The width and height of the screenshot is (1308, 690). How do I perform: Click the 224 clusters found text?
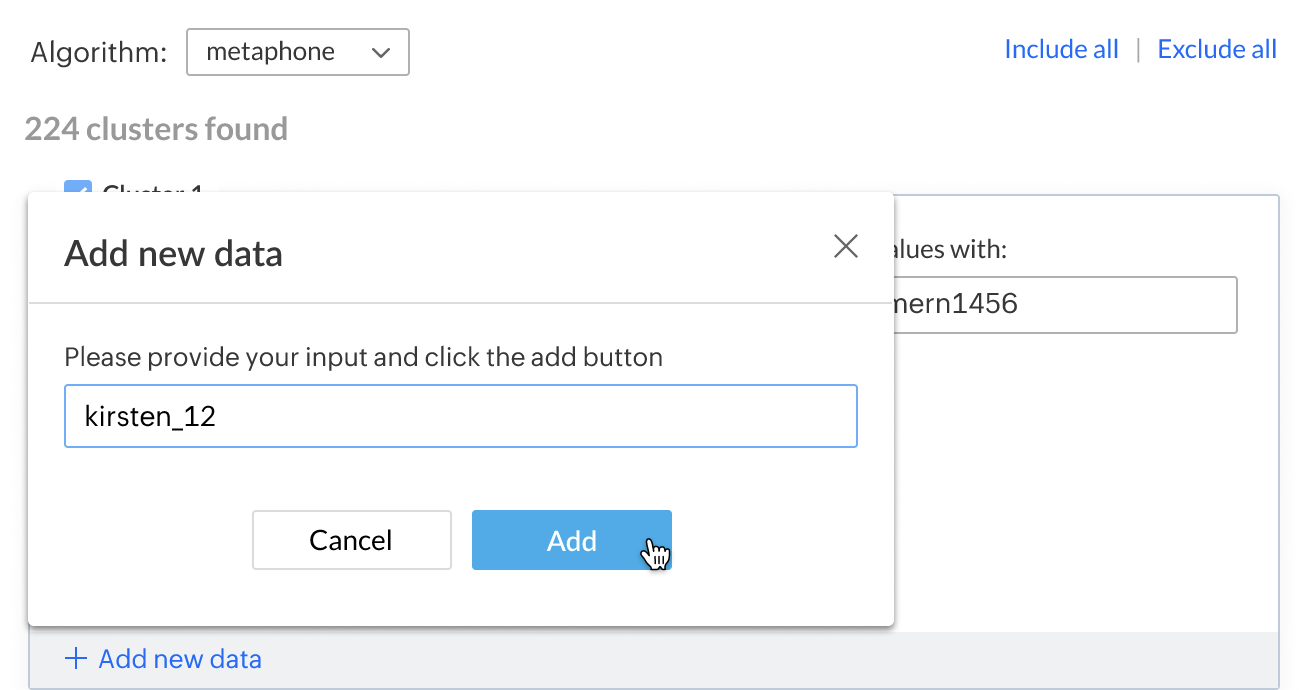(x=156, y=129)
